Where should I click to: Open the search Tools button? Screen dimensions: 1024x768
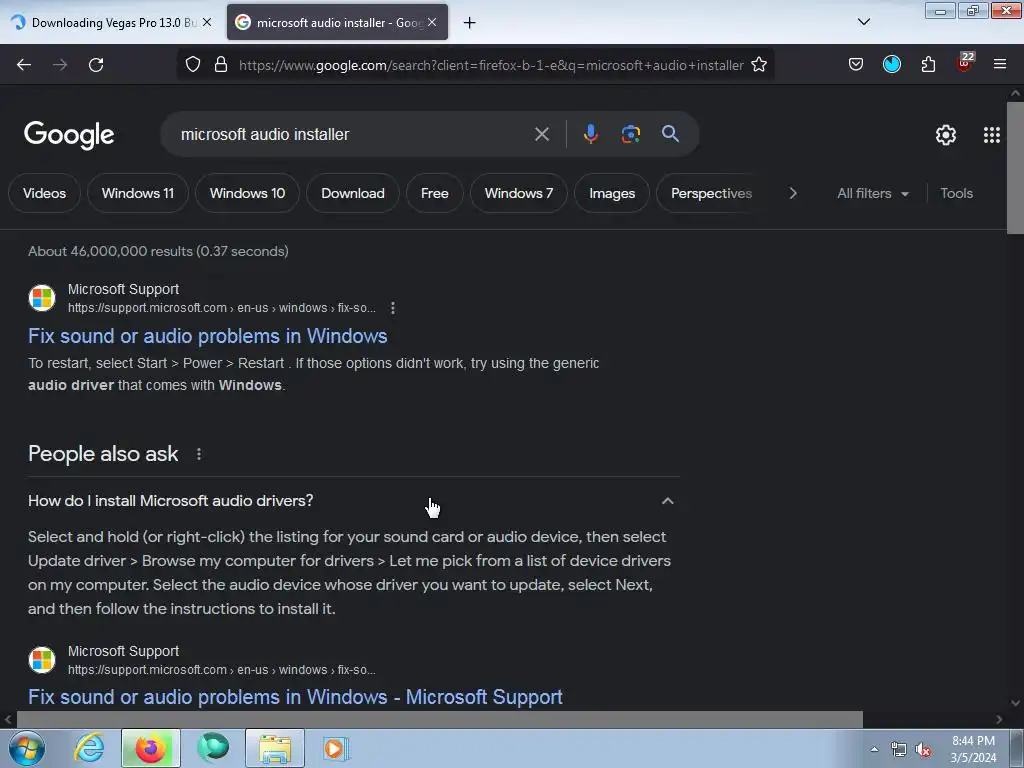[956, 193]
